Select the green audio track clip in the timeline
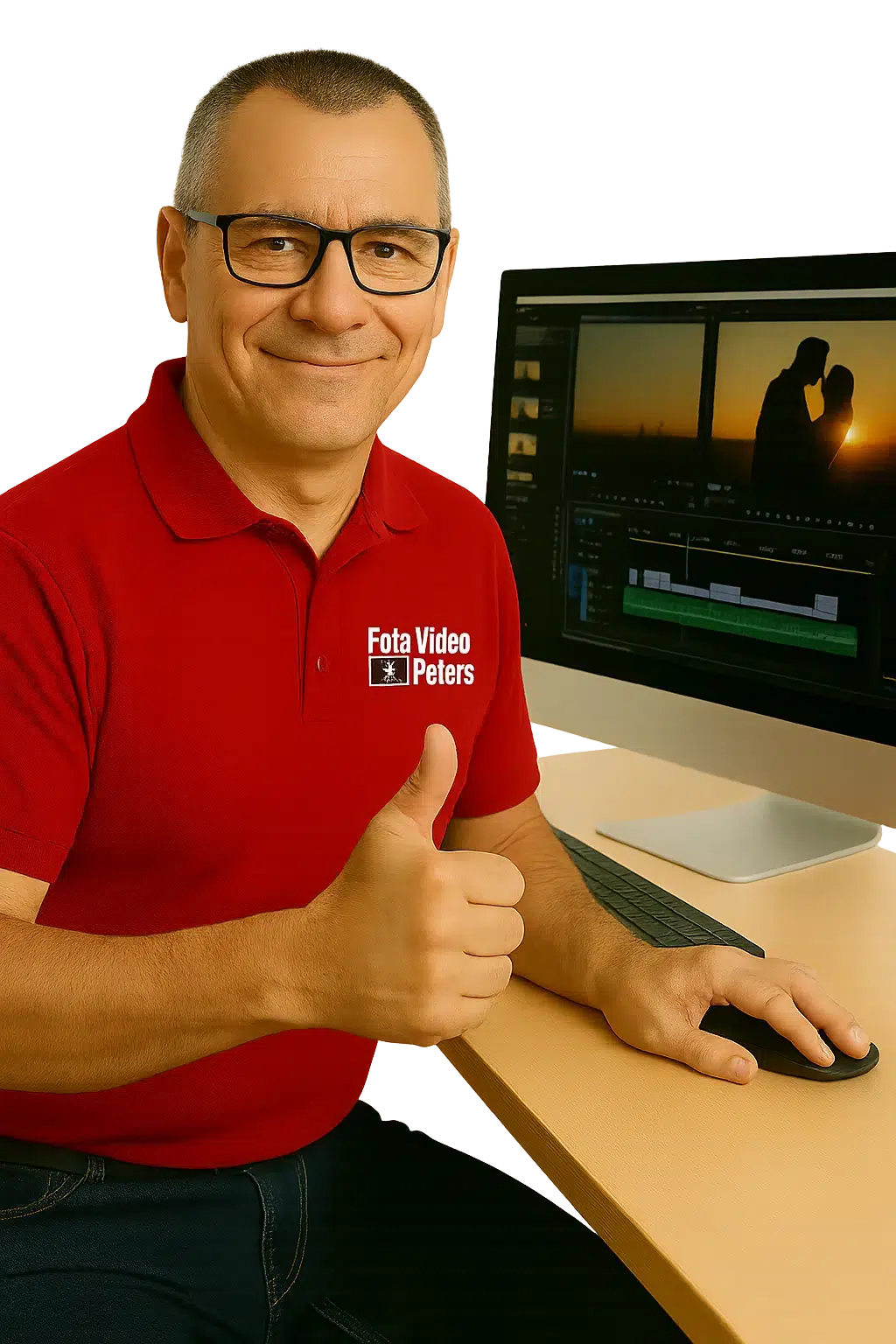This screenshot has height=1344, width=896. (x=739, y=621)
